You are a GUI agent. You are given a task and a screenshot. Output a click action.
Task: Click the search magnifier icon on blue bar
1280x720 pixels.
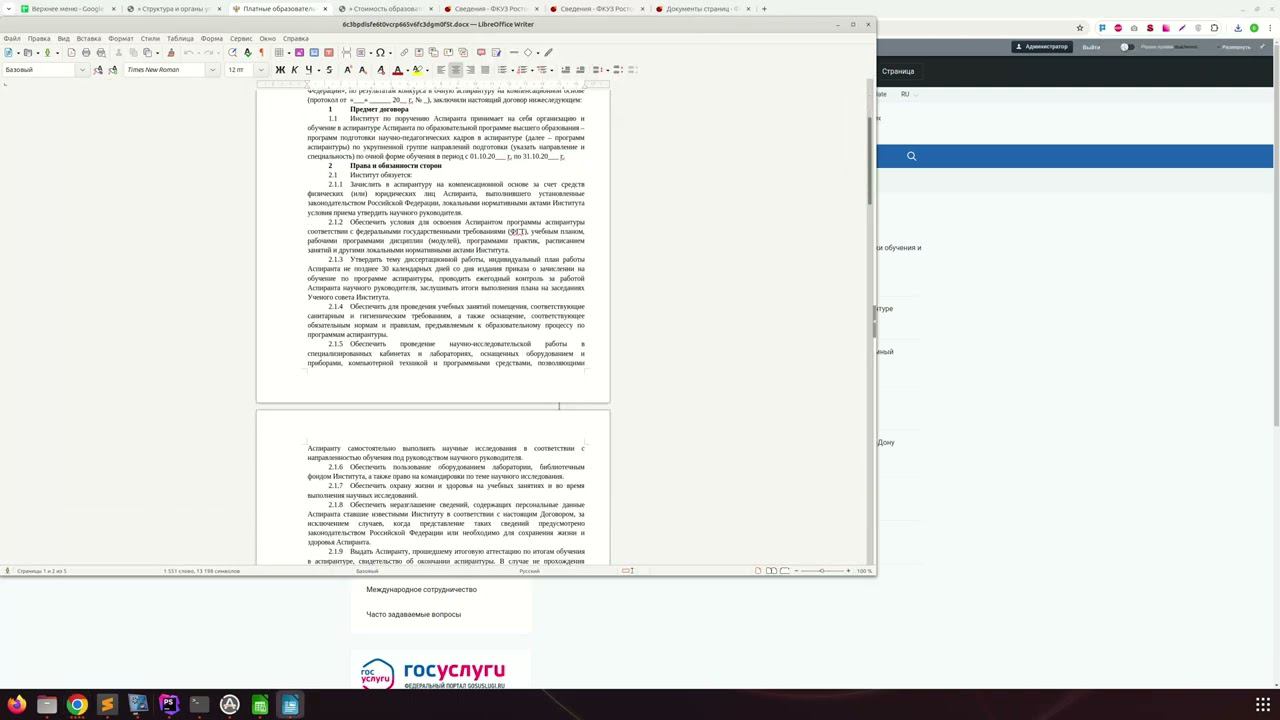[911, 156]
